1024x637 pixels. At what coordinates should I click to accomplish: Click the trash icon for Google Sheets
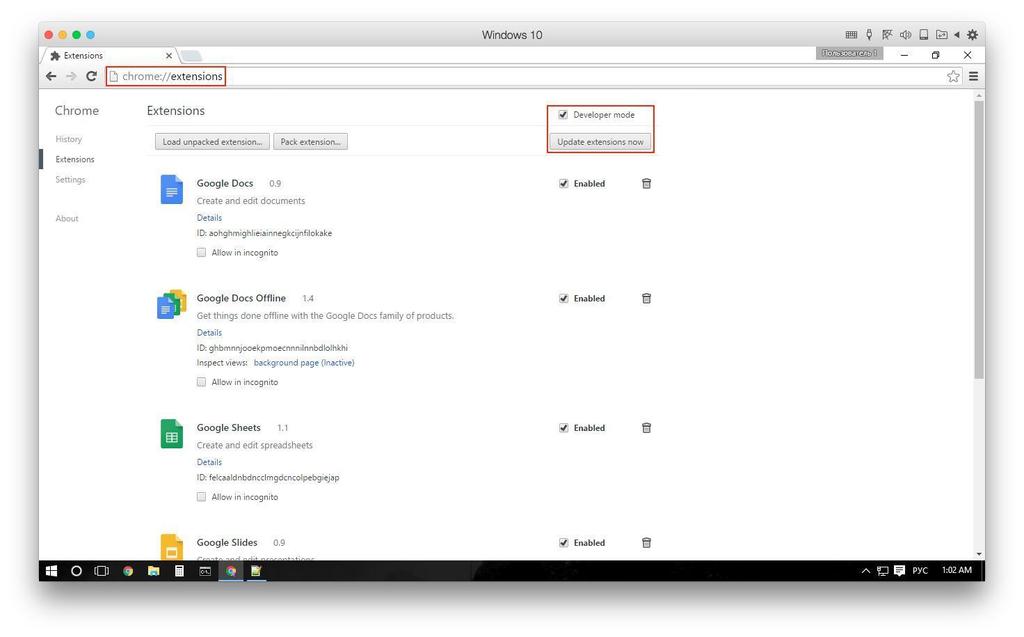(647, 428)
